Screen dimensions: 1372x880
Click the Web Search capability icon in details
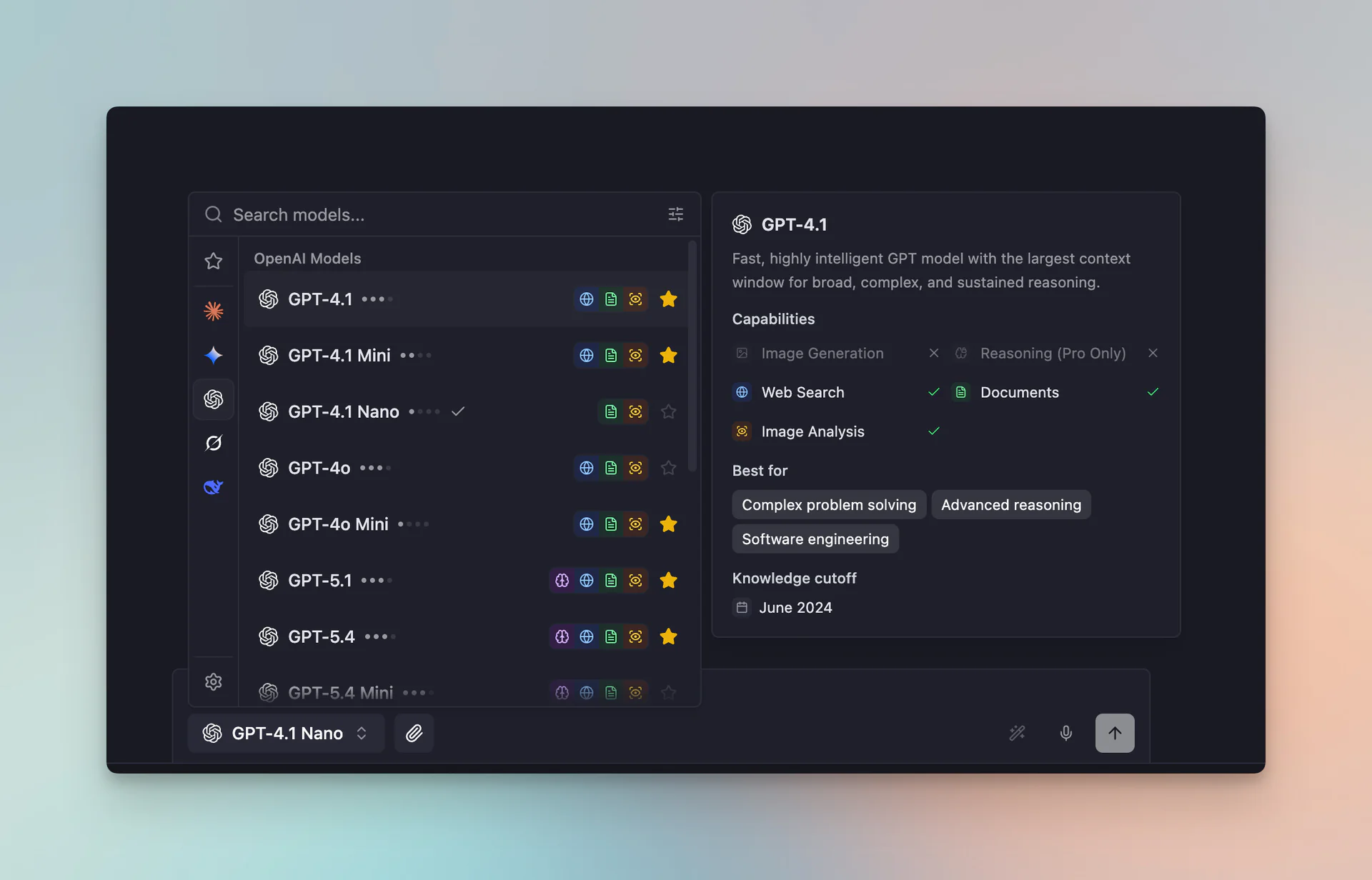pos(742,392)
